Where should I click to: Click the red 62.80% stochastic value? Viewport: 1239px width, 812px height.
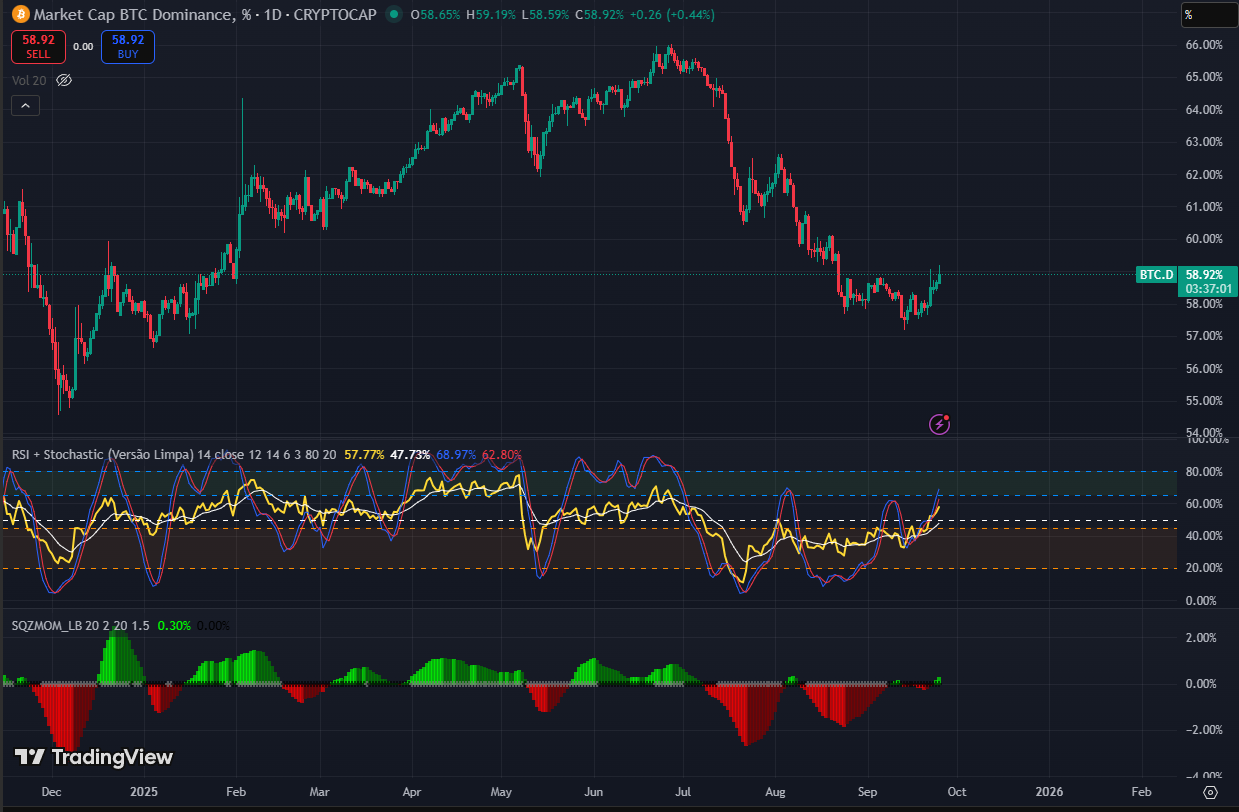pos(502,454)
